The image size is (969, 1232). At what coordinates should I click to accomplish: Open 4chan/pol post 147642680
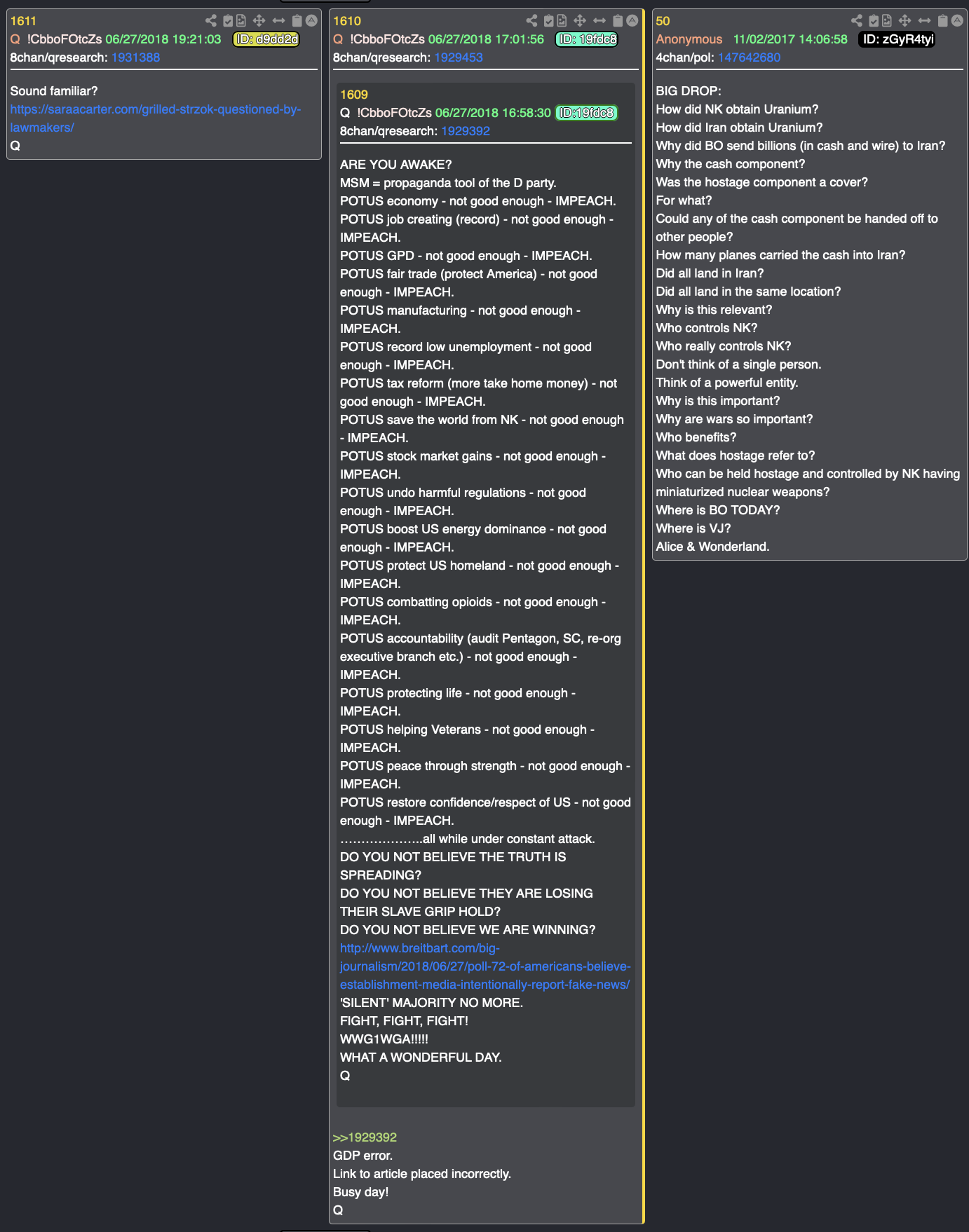(x=749, y=57)
